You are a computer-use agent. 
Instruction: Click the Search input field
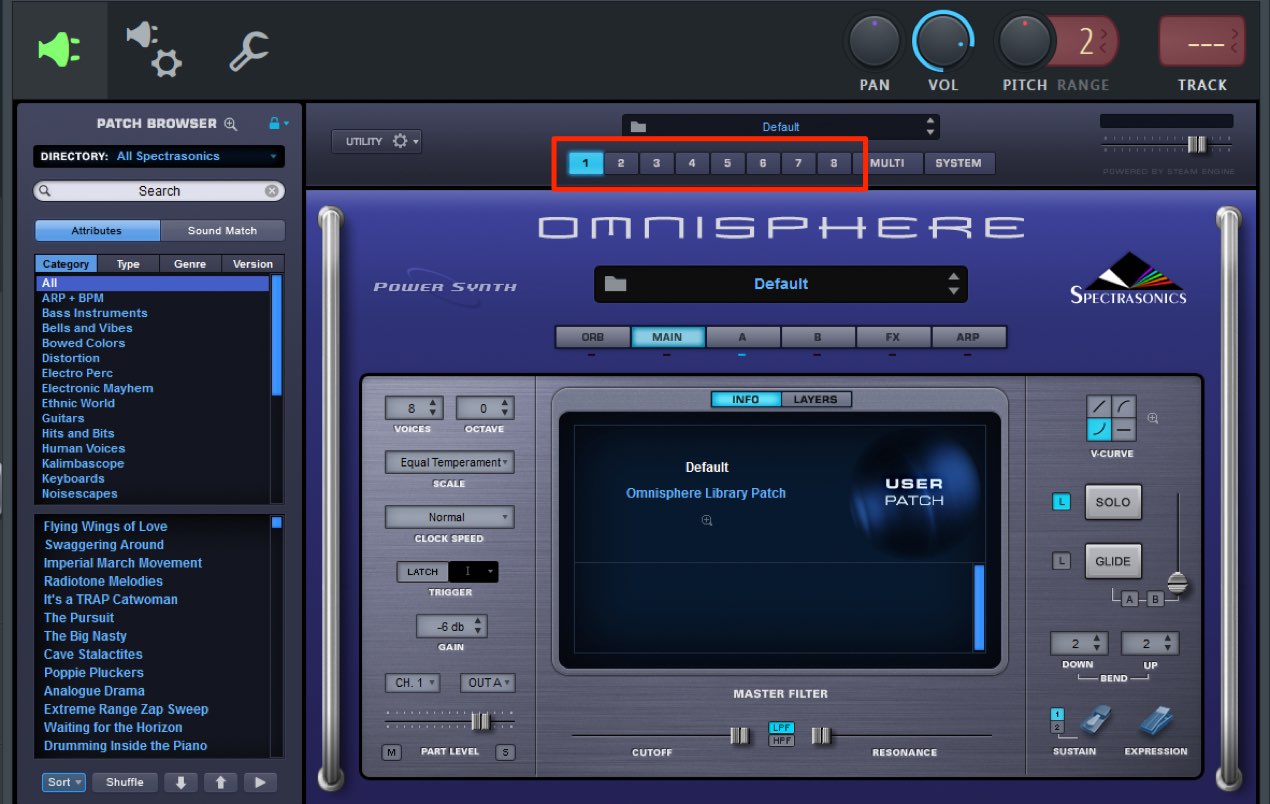(x=159, y=191)
